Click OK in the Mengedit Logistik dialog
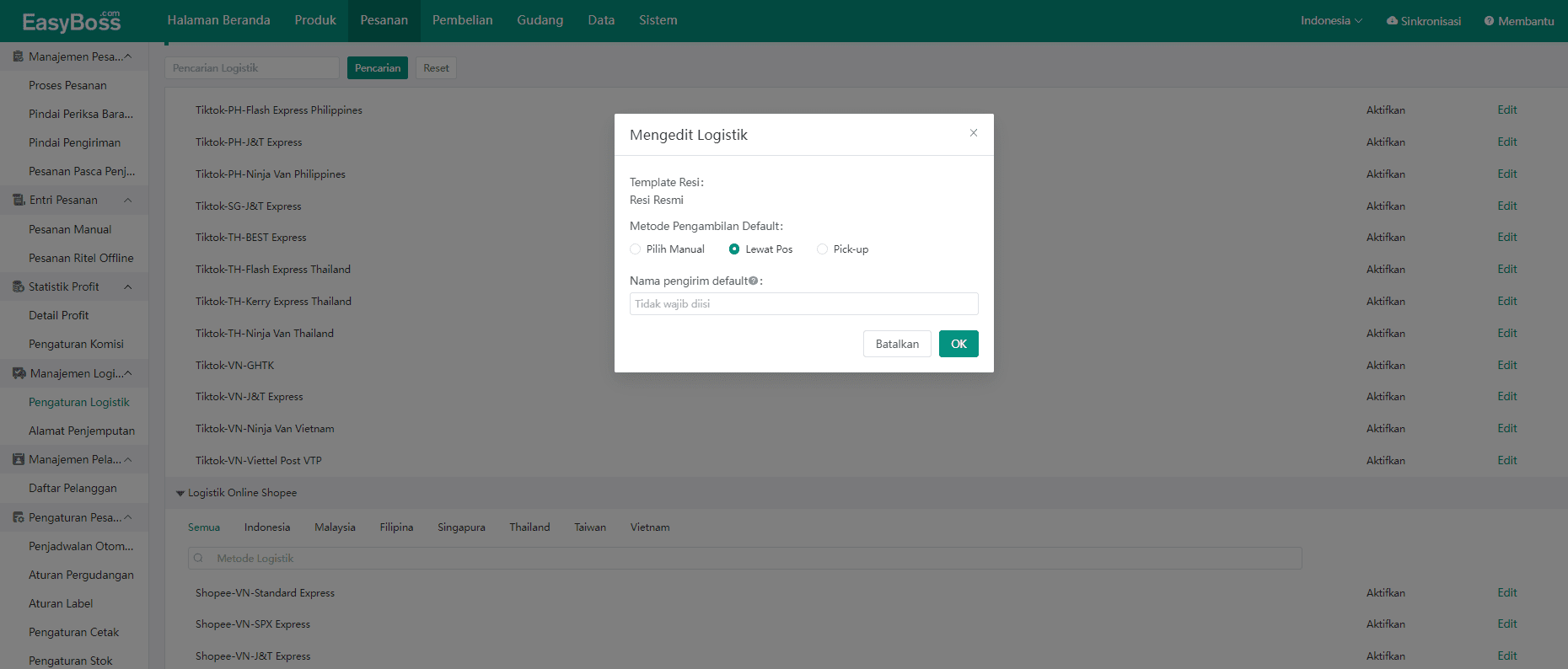 click(x=959, y=344)
